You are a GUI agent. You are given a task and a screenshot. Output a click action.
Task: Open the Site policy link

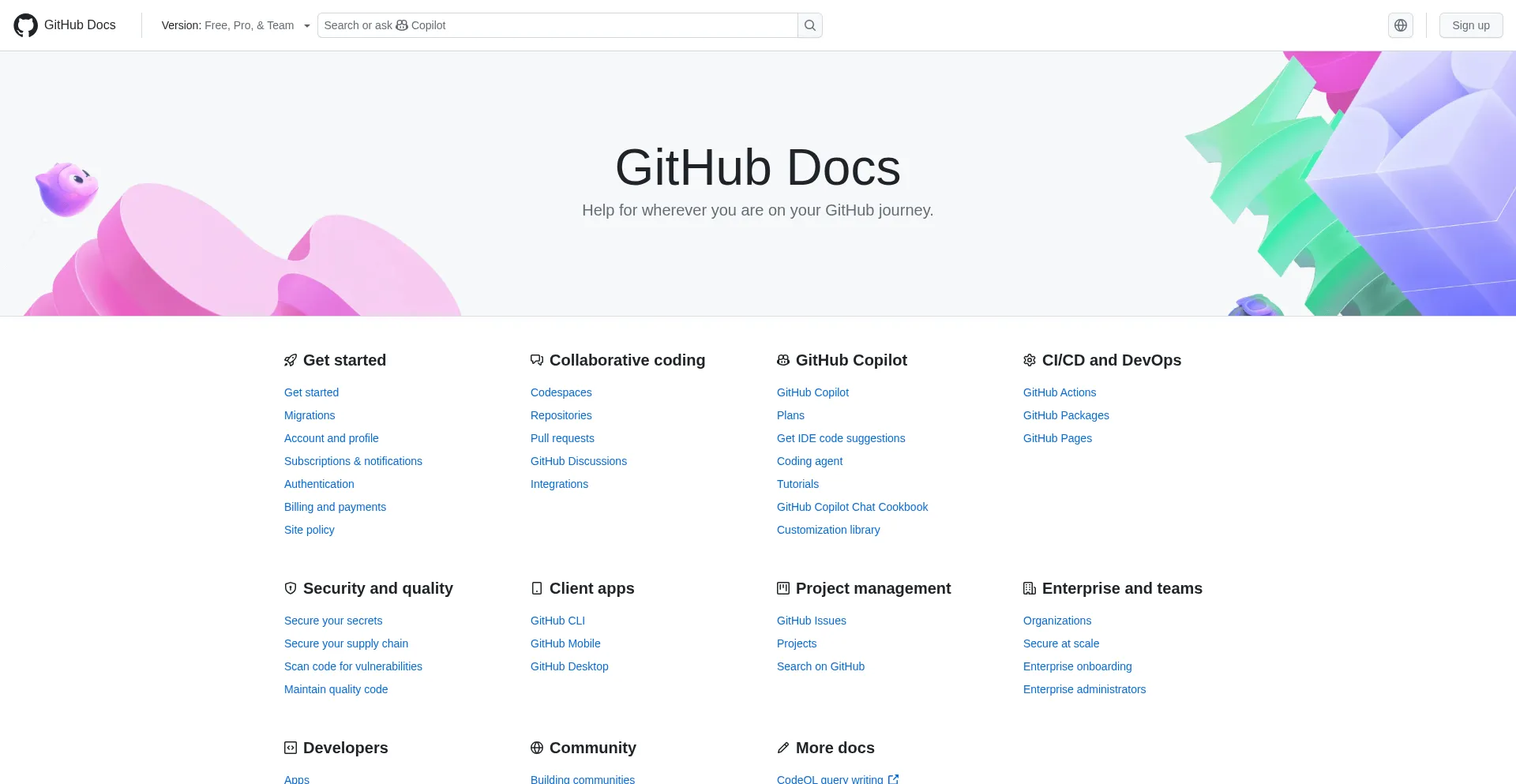tap(310, 530)
